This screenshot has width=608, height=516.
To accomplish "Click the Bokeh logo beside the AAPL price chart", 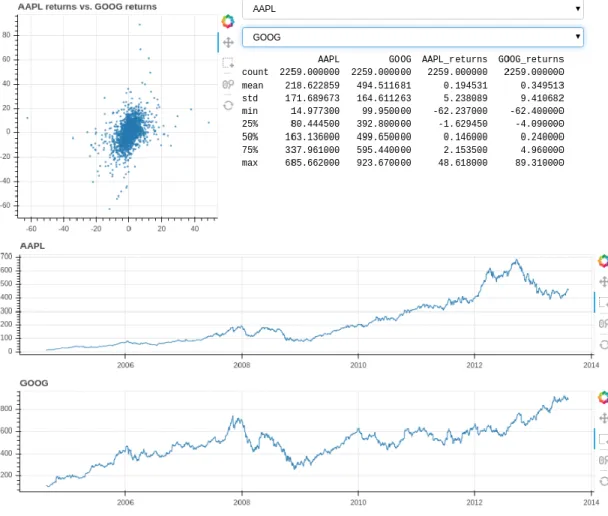I will point(603,261).
